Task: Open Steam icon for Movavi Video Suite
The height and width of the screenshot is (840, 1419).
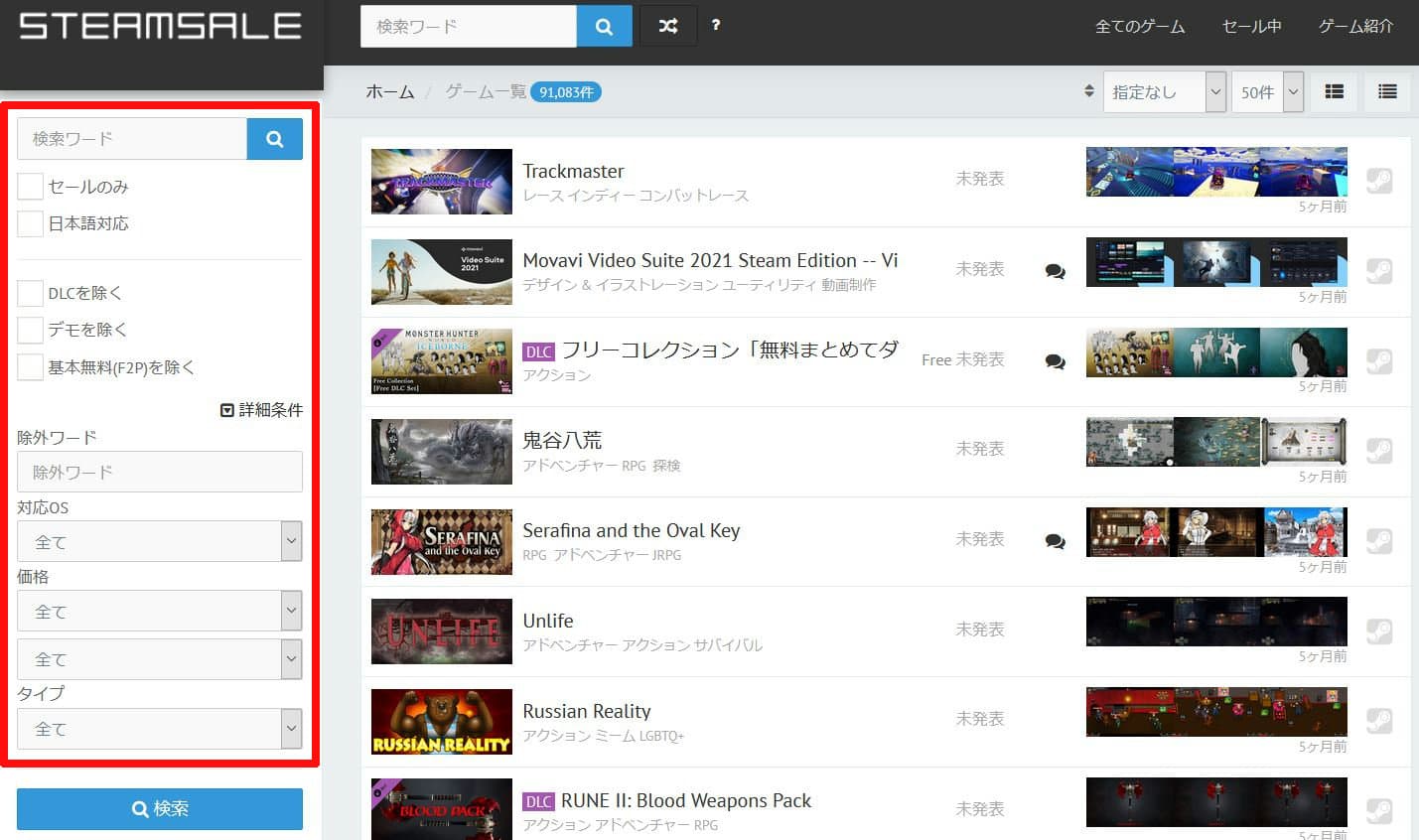Action: [1379, 271]
